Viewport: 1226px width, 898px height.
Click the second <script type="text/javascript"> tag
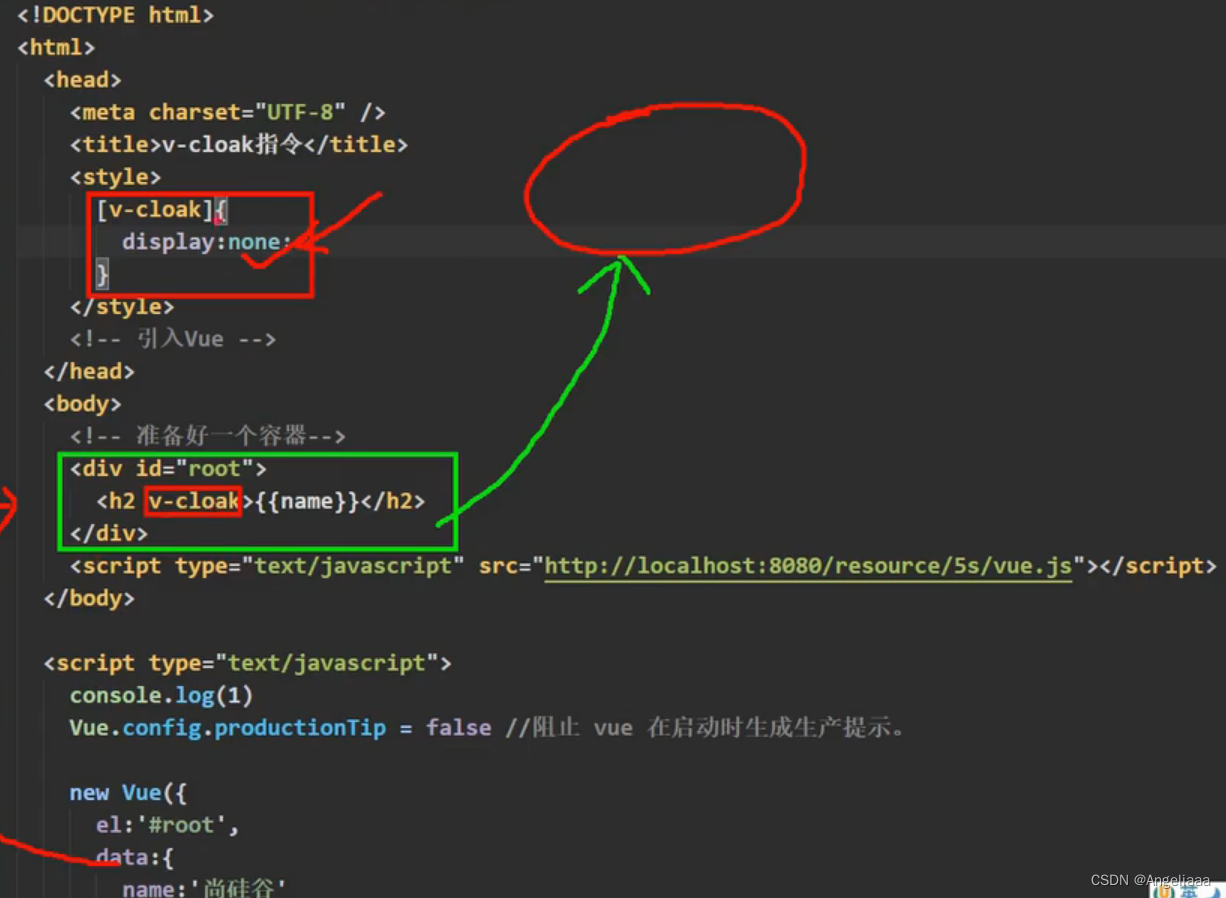click(247, 663)
